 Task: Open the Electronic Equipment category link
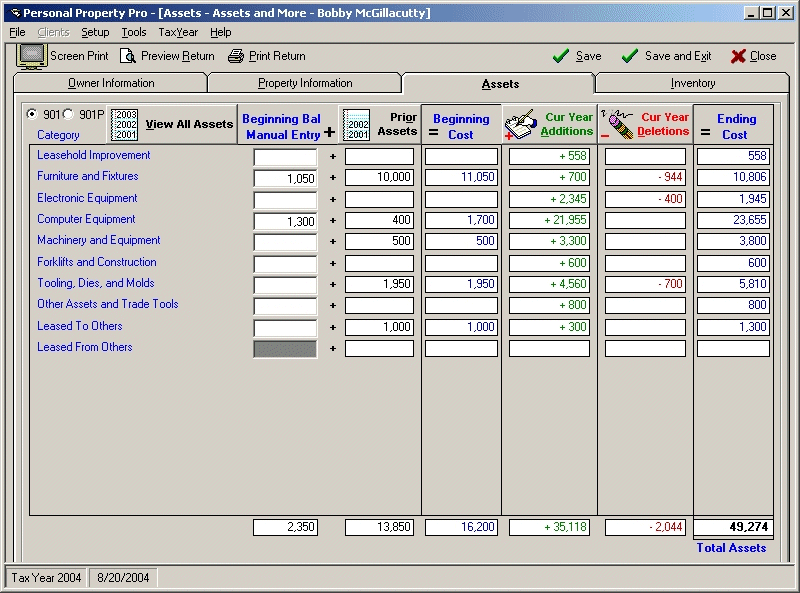tap(87, 198)
